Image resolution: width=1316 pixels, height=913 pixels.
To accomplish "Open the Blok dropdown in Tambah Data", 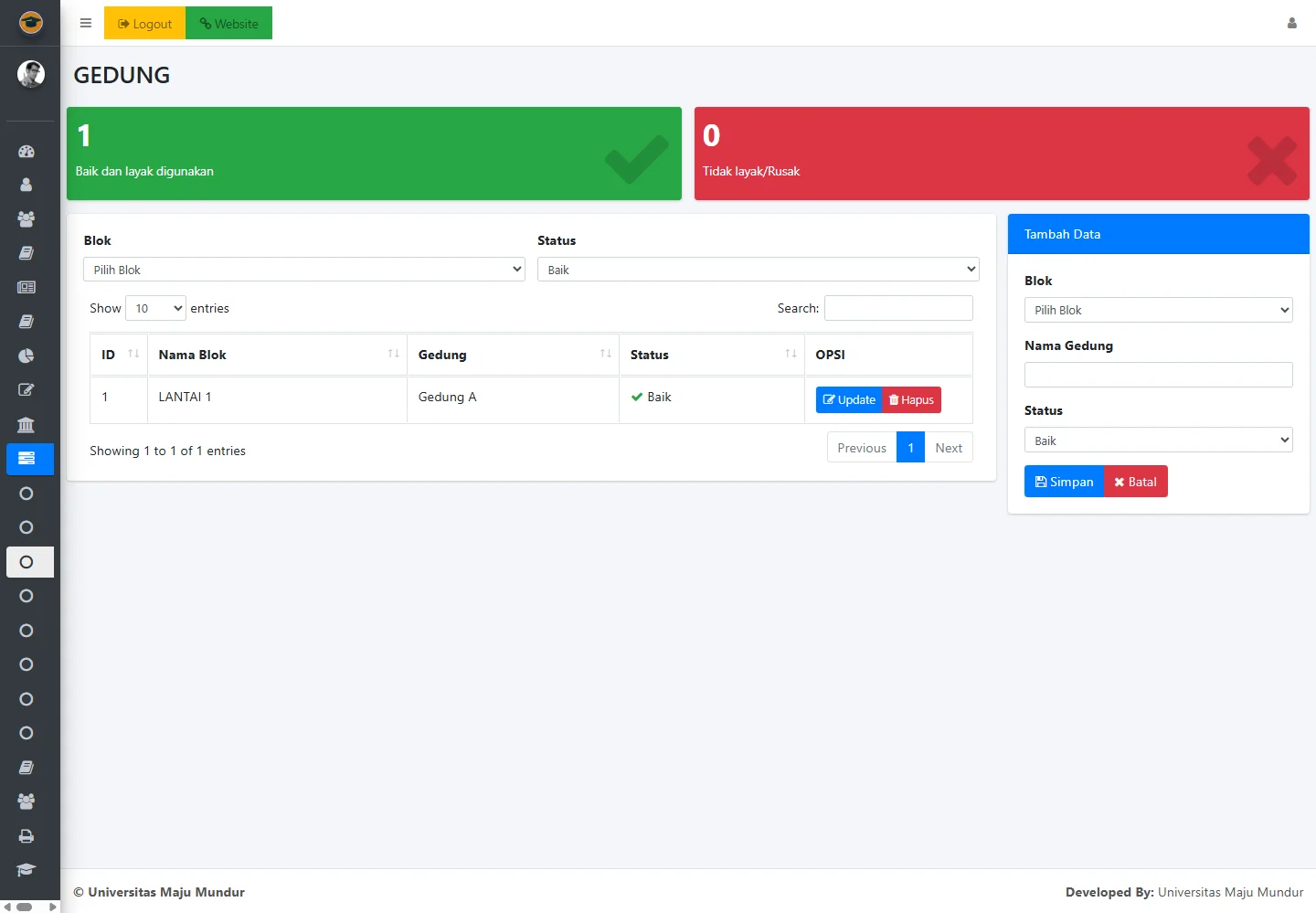I will (x=1158, y=310).
